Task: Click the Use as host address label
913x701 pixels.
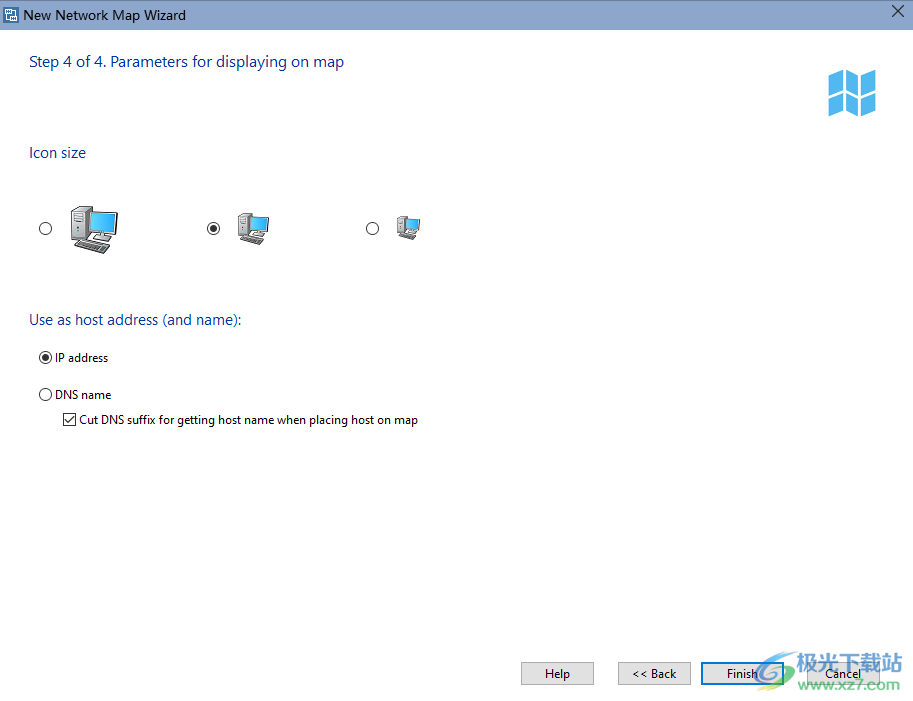Action: 135,320
